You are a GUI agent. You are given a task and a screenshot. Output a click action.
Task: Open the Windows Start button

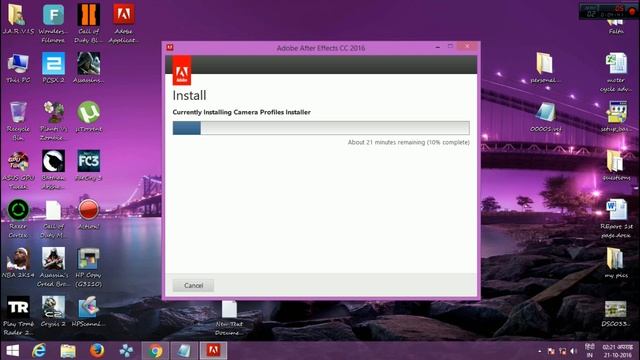12,351
